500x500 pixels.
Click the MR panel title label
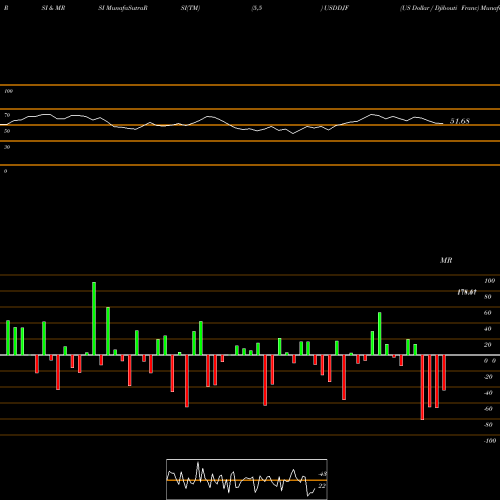(x=446, y=260)
